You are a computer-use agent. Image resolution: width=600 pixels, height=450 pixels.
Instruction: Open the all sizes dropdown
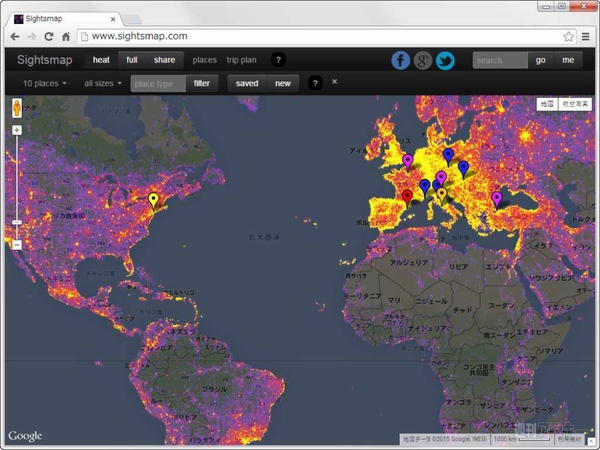(x=103, y=83)
